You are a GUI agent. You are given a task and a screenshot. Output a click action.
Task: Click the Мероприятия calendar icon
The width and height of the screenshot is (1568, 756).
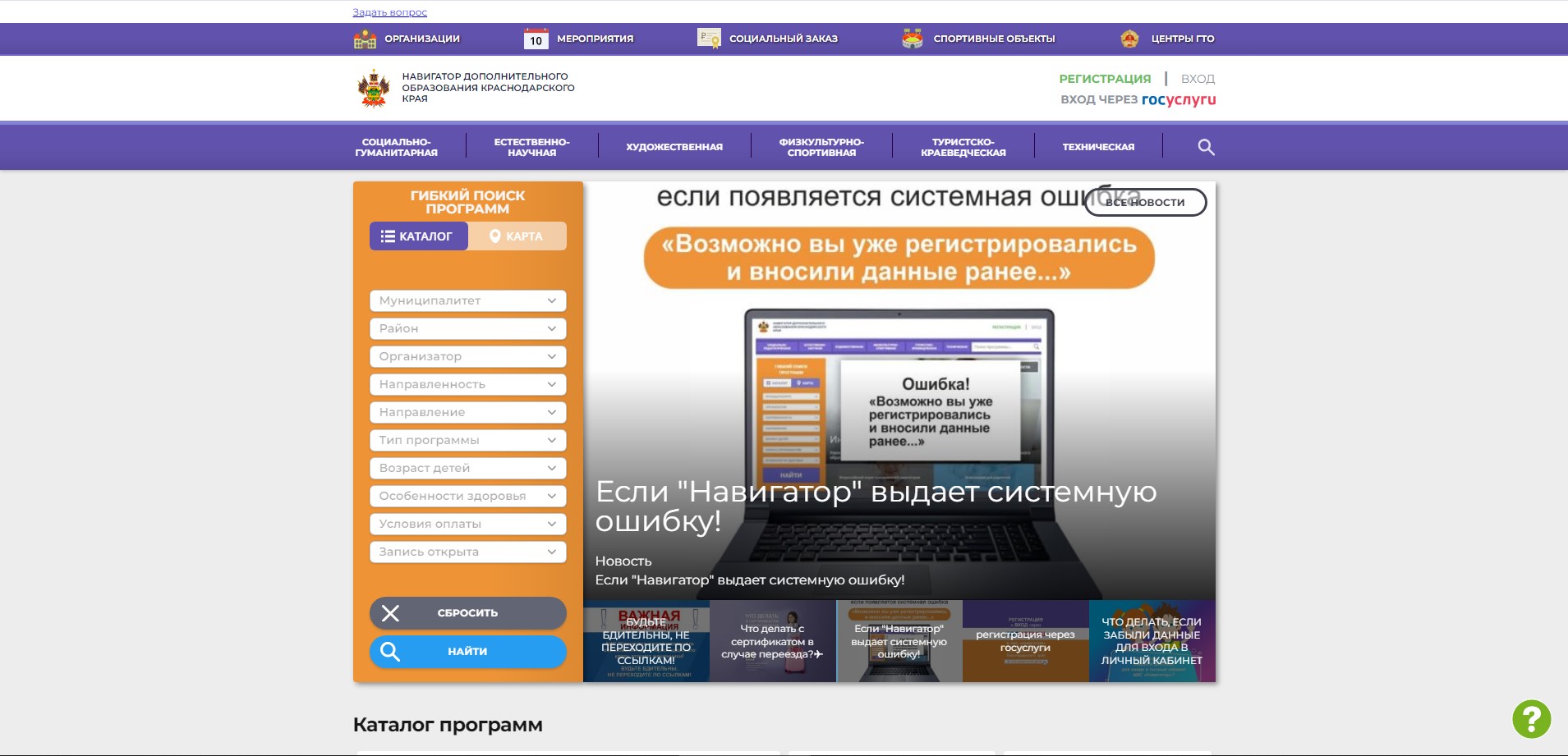[x=536, y=39]
